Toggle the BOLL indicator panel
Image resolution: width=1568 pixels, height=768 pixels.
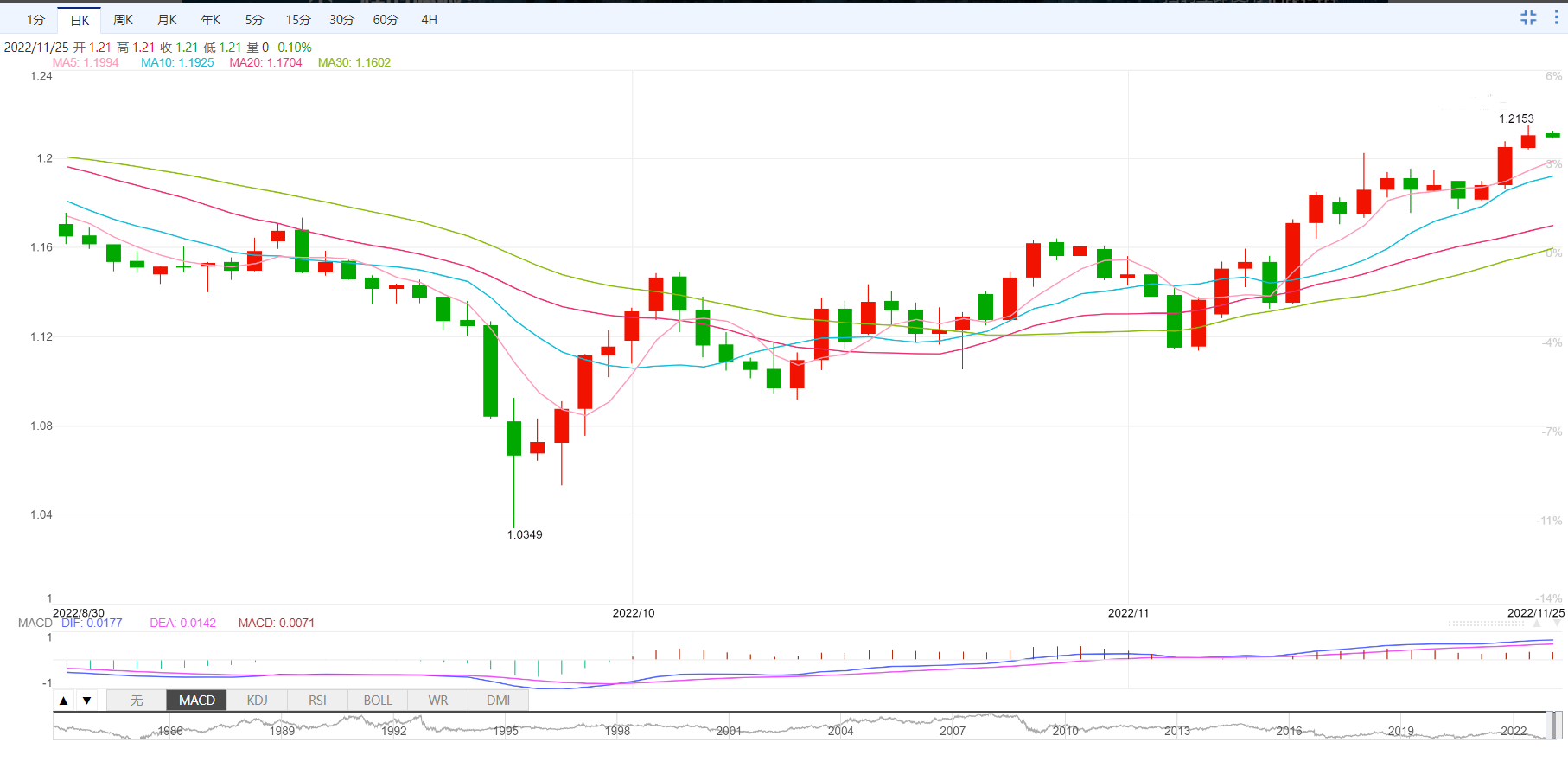pos(378,701)
